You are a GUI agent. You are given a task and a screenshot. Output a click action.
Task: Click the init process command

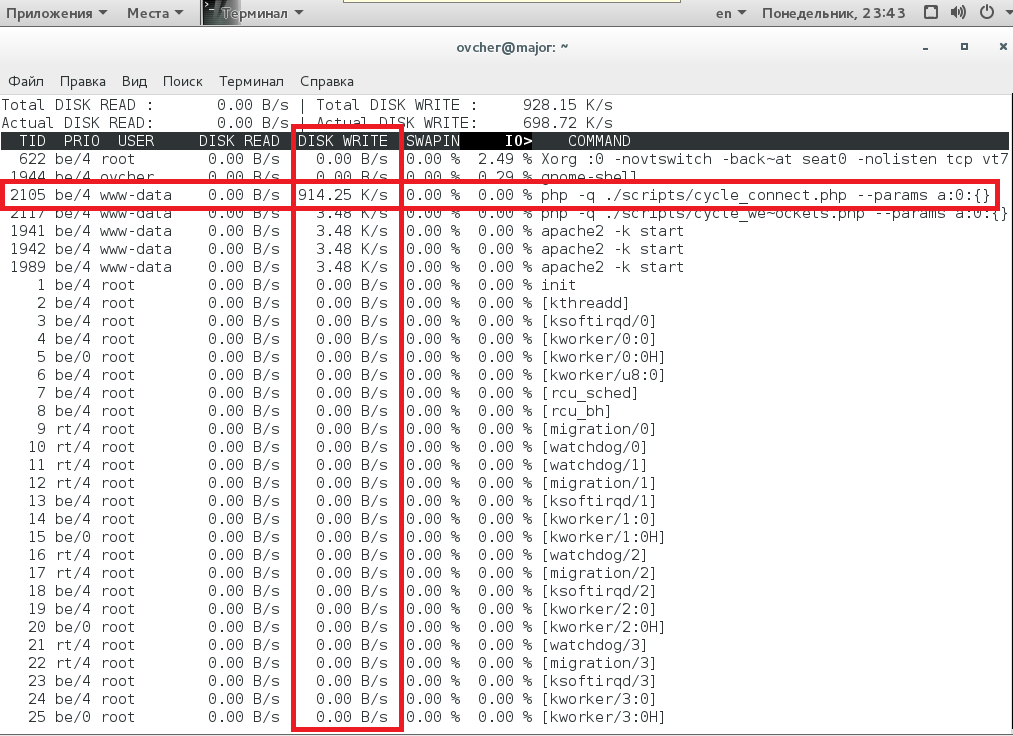pyautogui.click(x=558, y=285)
